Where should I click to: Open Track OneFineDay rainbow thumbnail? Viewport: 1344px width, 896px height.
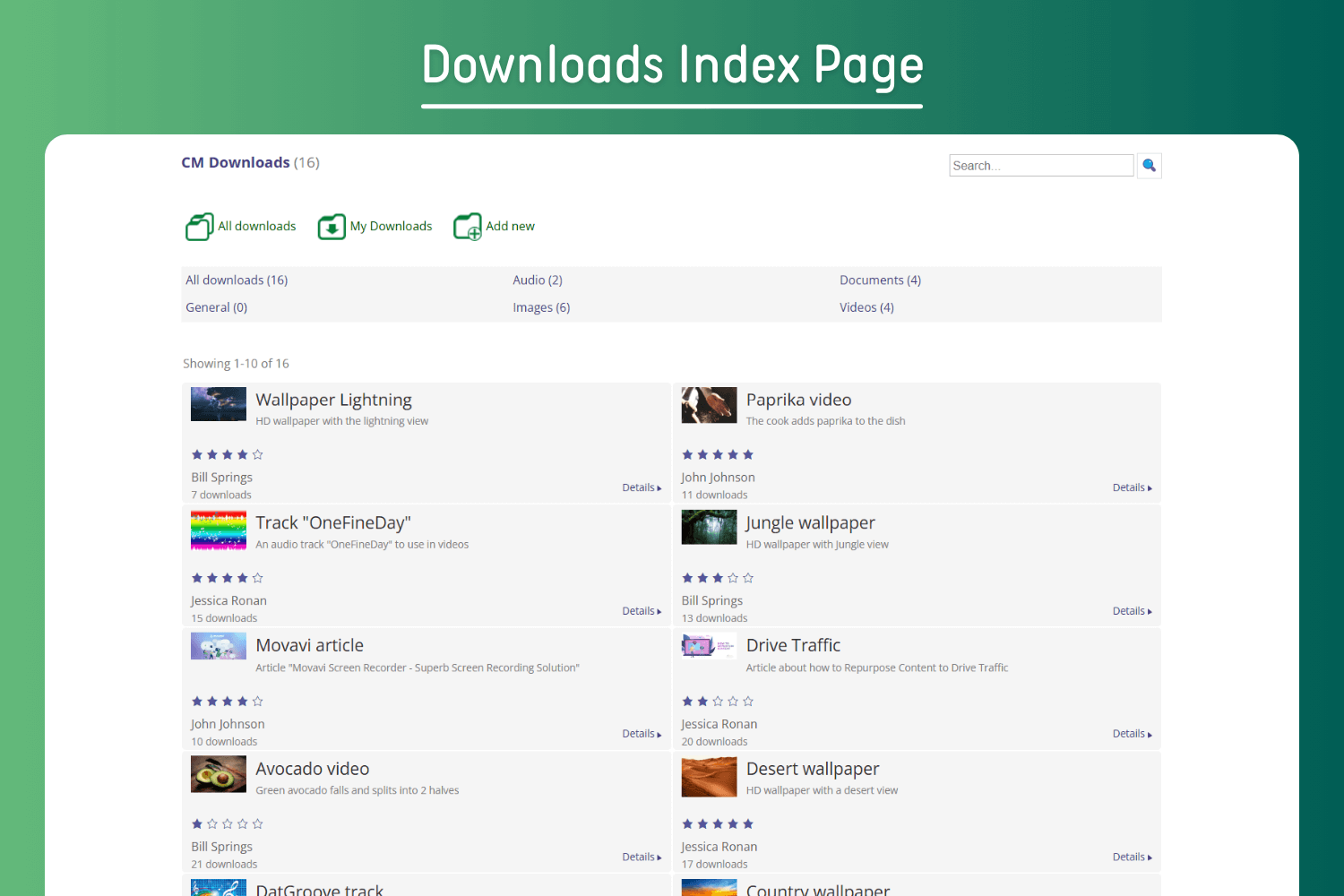[219, 530]
